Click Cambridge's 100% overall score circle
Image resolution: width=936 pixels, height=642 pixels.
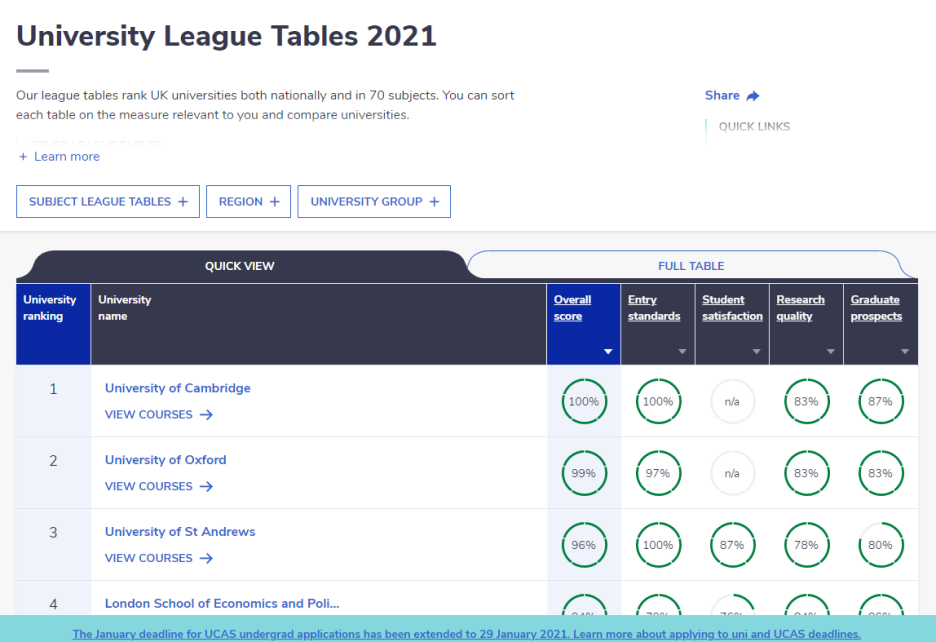(583, 402)
